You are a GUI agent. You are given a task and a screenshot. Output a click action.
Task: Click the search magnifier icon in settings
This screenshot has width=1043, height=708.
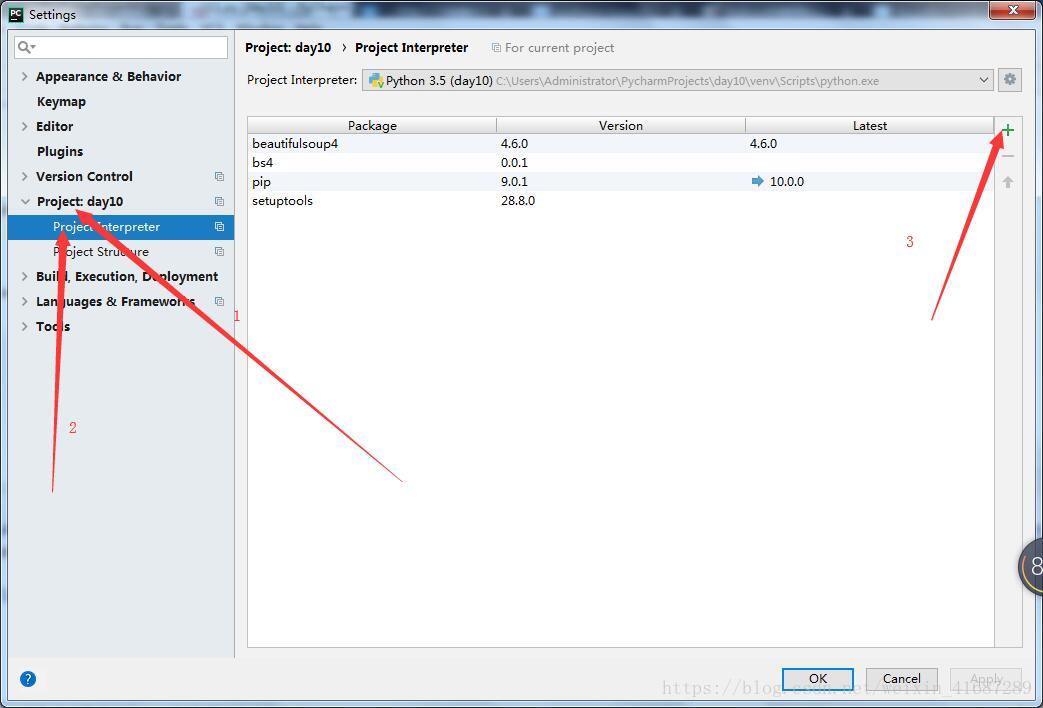26,47
